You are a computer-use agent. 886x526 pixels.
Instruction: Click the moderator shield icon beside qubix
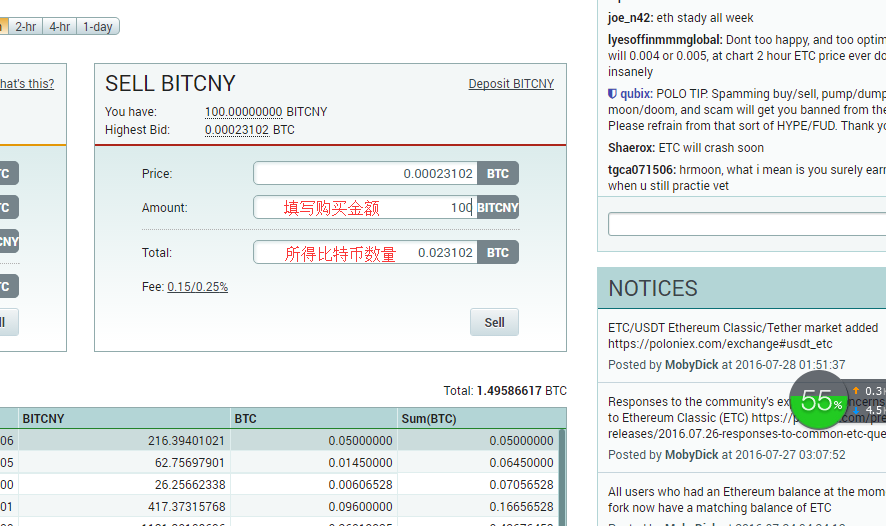pos(613,94)
